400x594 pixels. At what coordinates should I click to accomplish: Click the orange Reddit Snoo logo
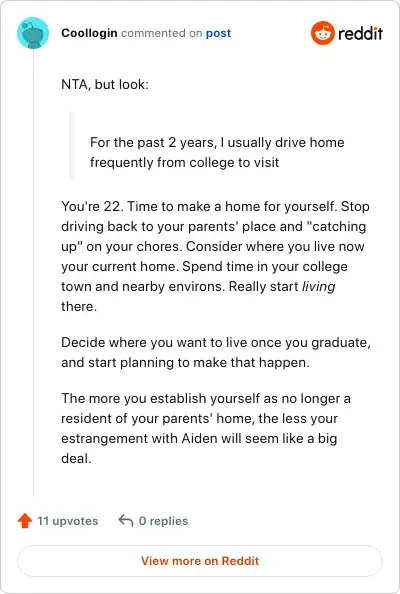323,33
